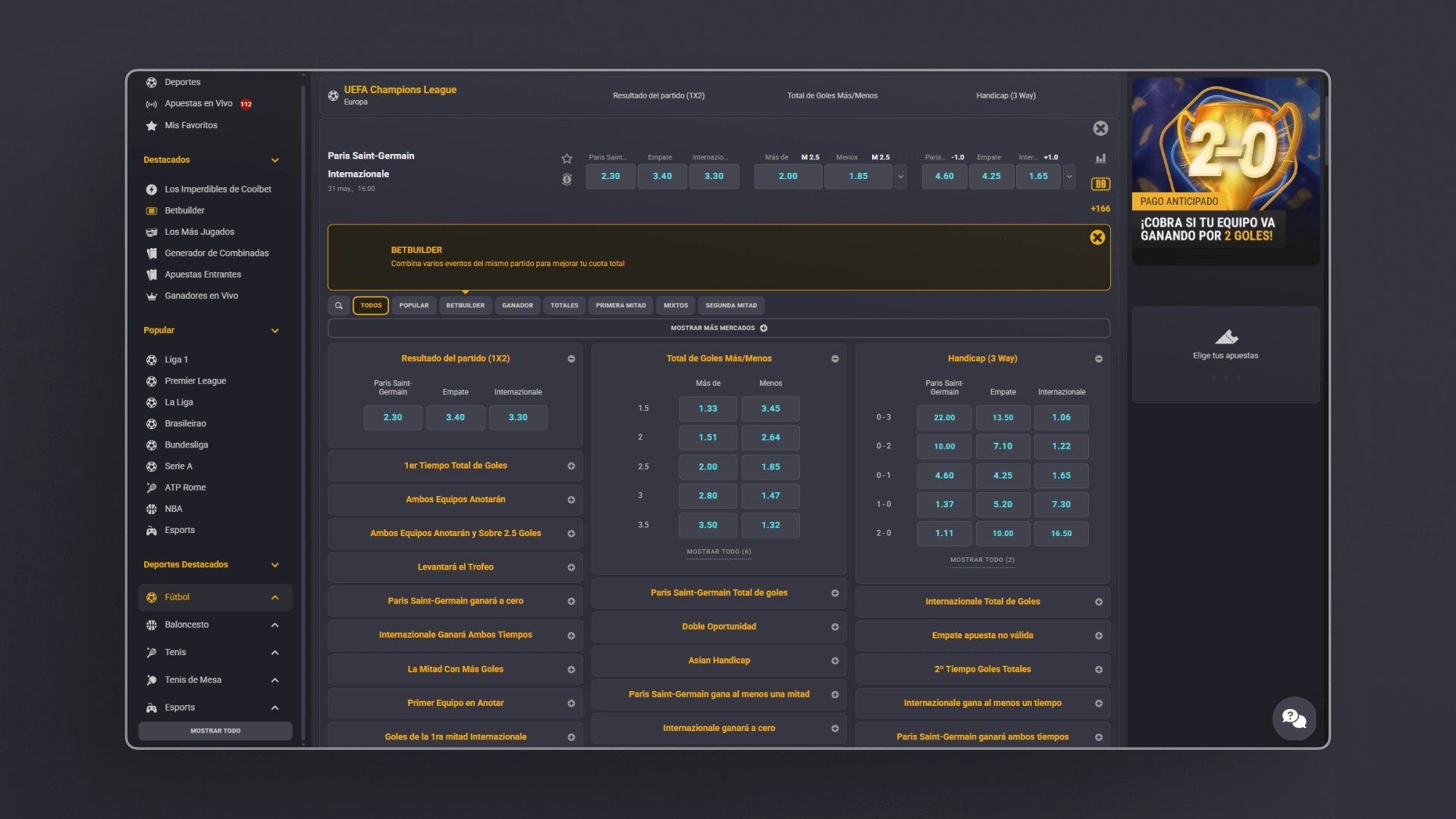Close the Betbuilder info banner
Viewport: 1456px width, 819px height.
(1097, 237)
